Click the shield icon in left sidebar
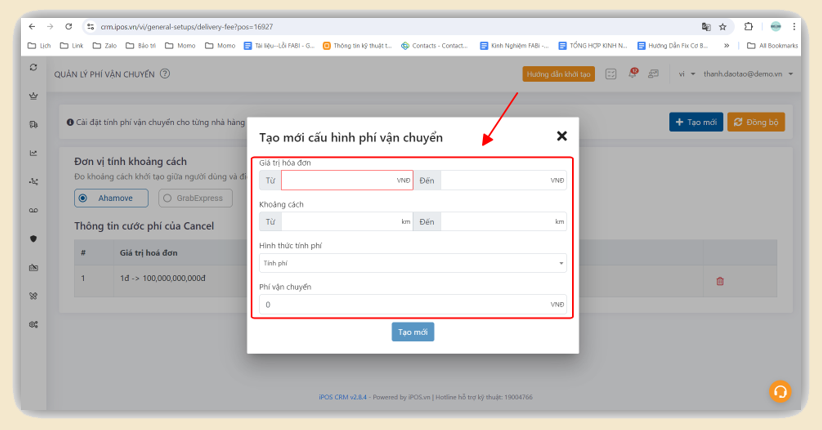 (x=34, y=239)
